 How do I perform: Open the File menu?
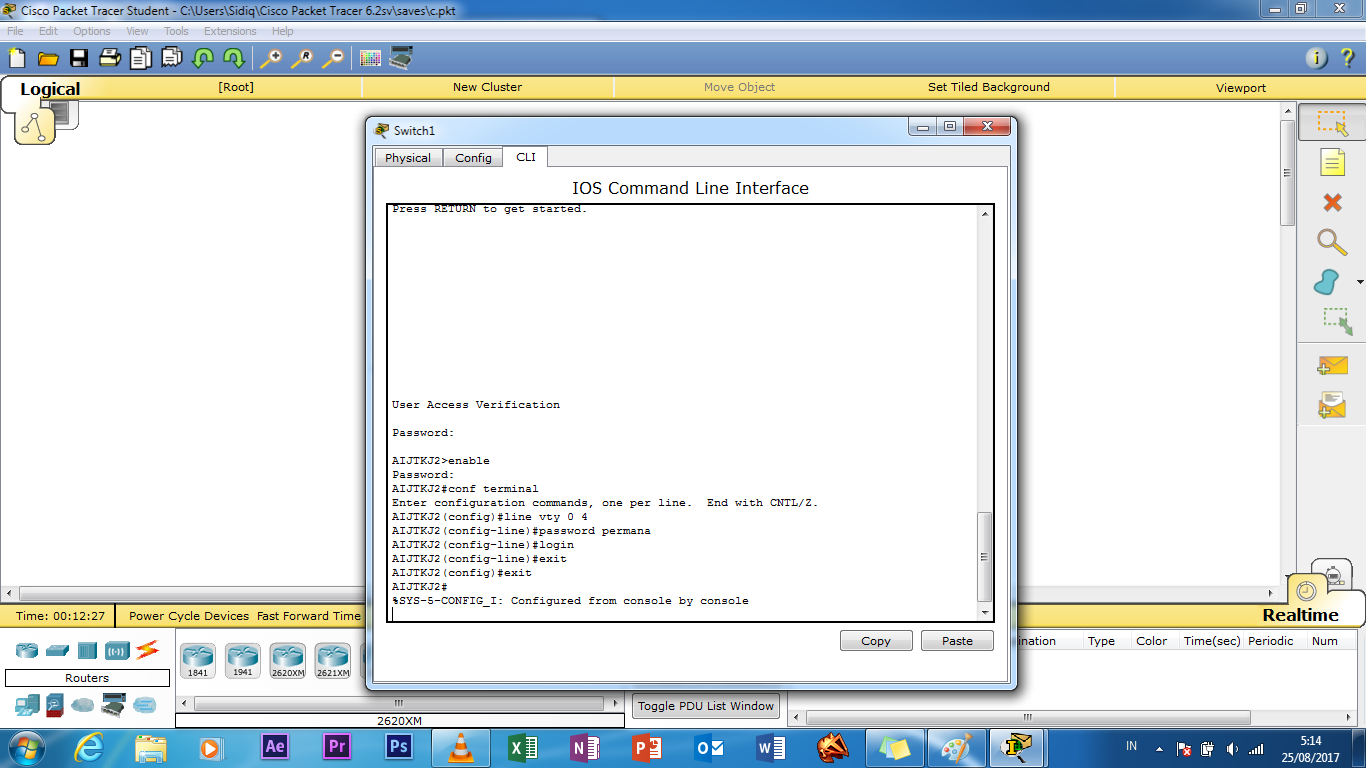tap(15, 31)
